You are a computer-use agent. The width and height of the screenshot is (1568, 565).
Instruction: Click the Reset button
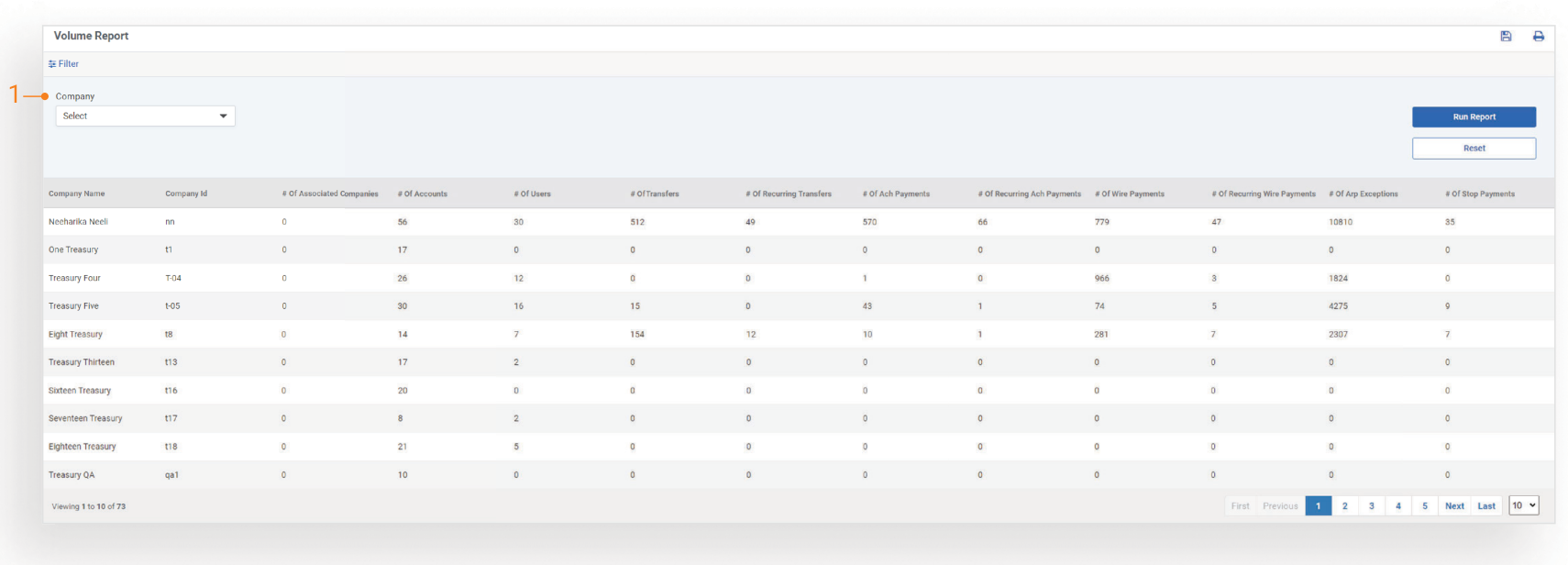coord(1474,149)
